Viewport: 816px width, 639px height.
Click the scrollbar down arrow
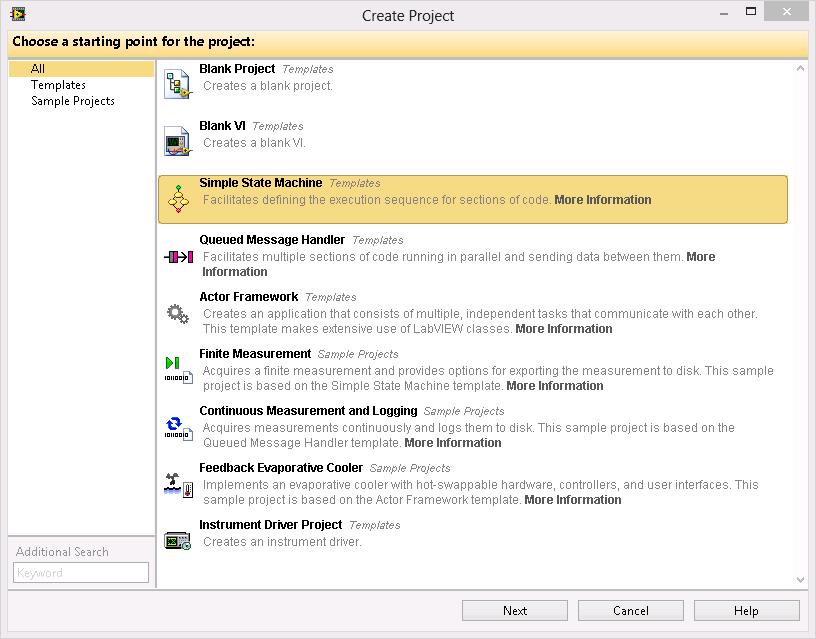click(x=800, y=579)
